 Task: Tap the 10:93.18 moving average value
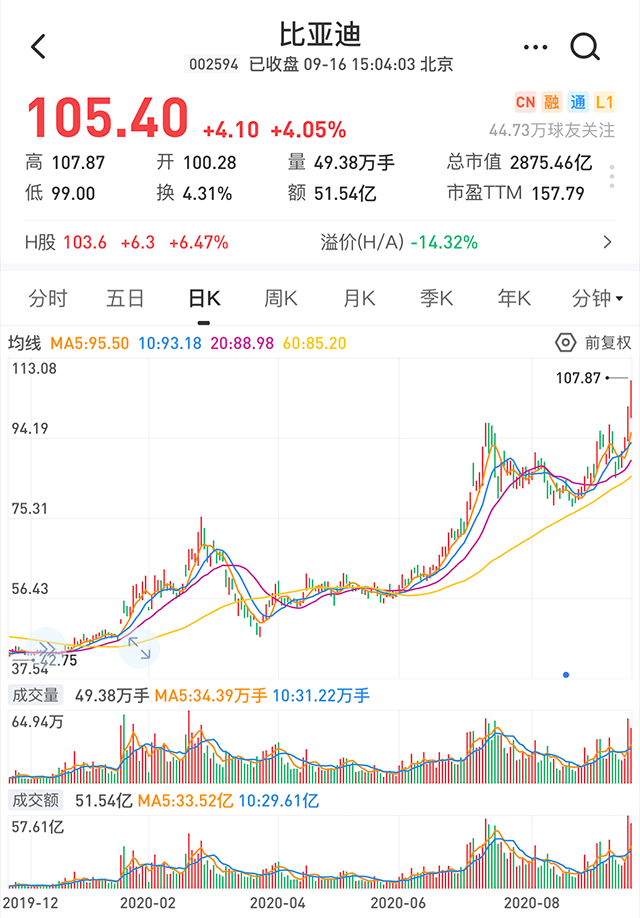(170, 343)
